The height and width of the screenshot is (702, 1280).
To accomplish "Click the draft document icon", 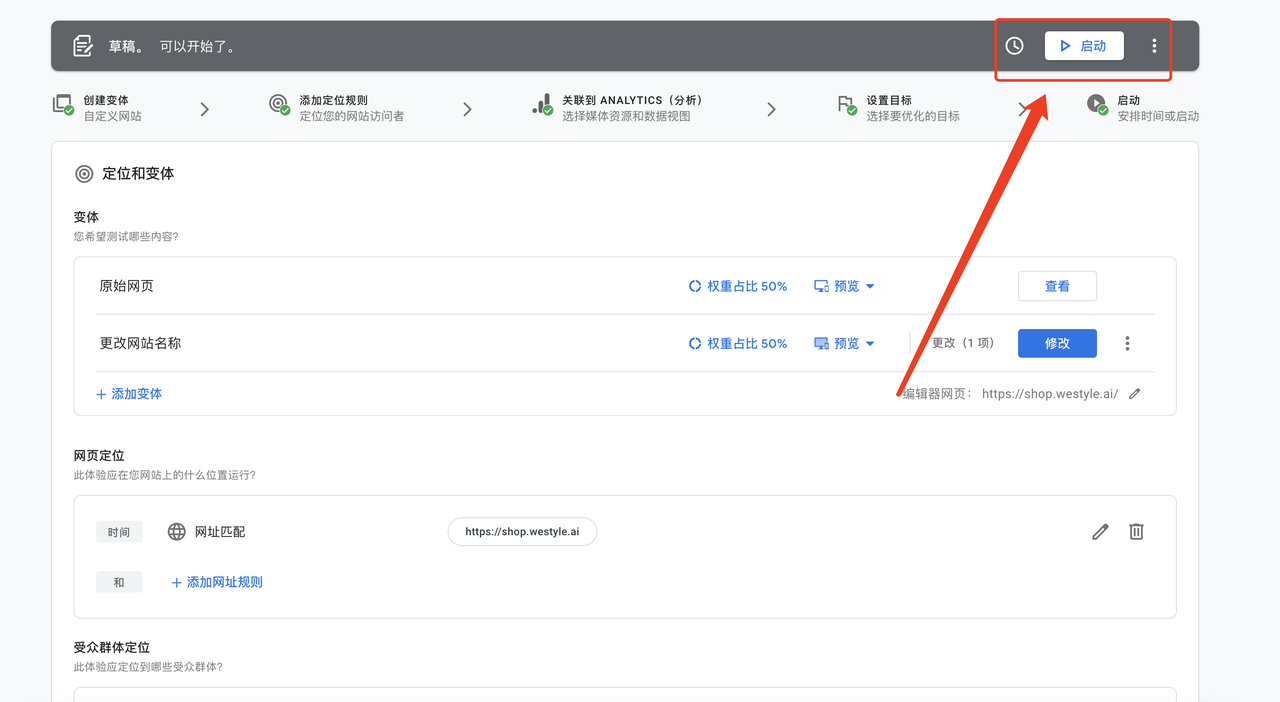I will (x=84, y=46).
